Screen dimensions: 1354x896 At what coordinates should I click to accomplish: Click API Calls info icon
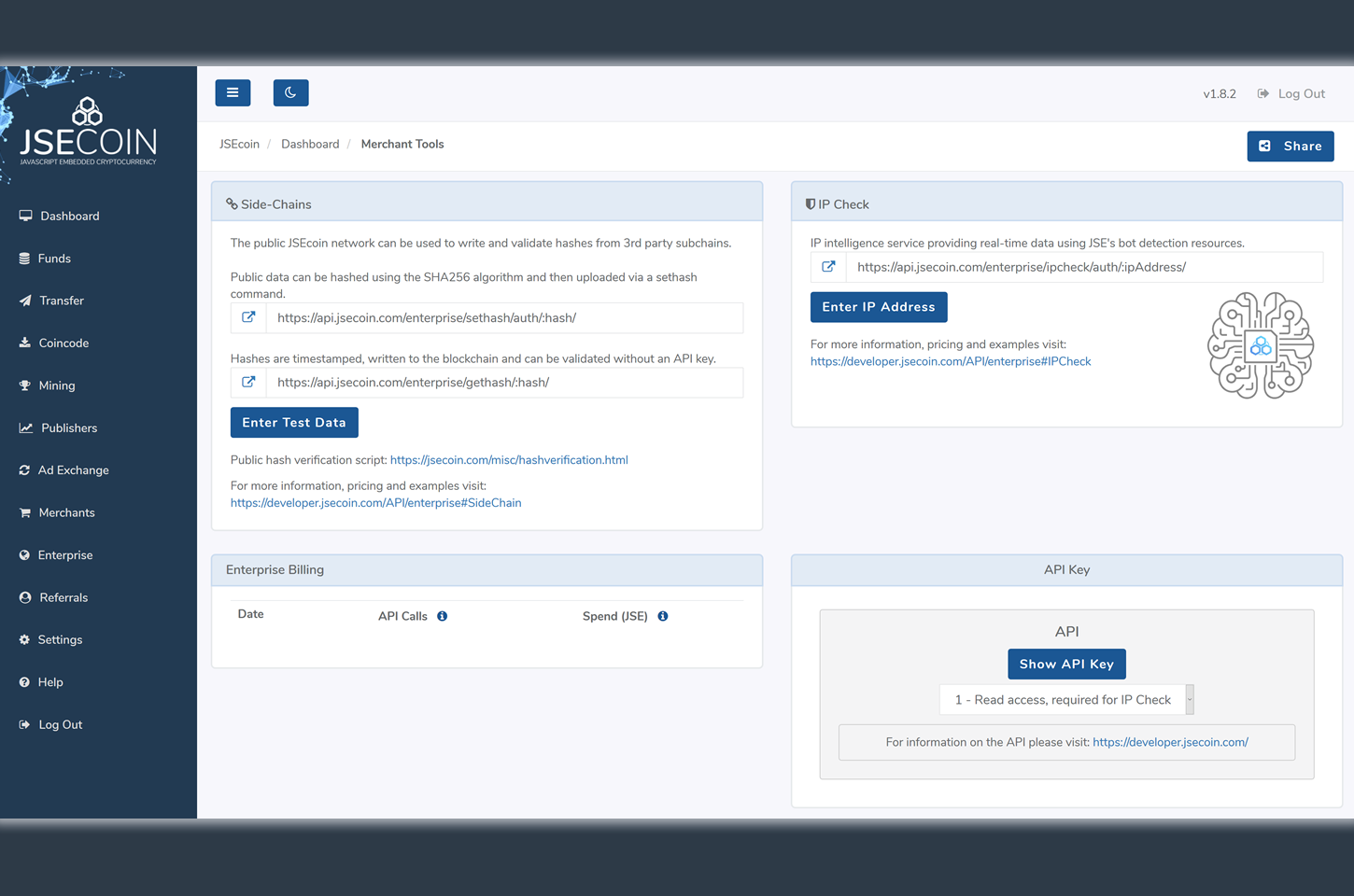pyautogui.click(x=443, y=616)
